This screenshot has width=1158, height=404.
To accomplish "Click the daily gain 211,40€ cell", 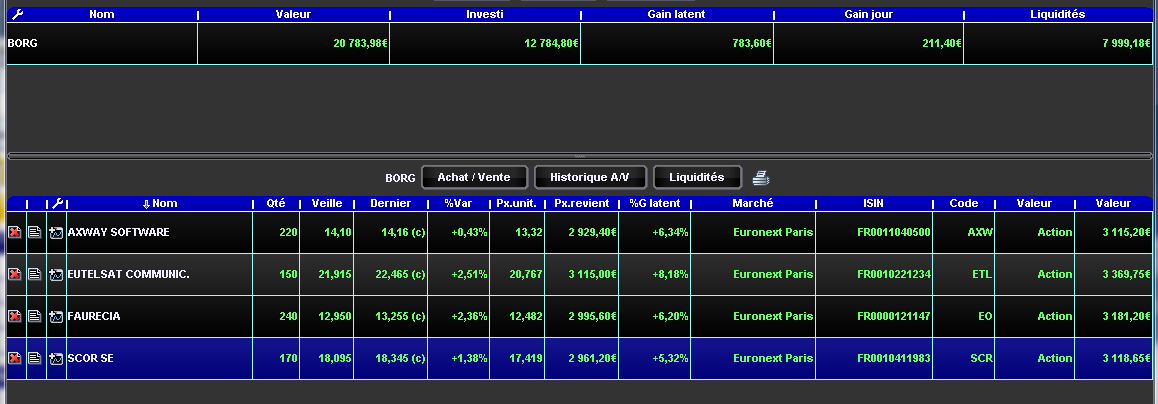I will click(868, 44).
